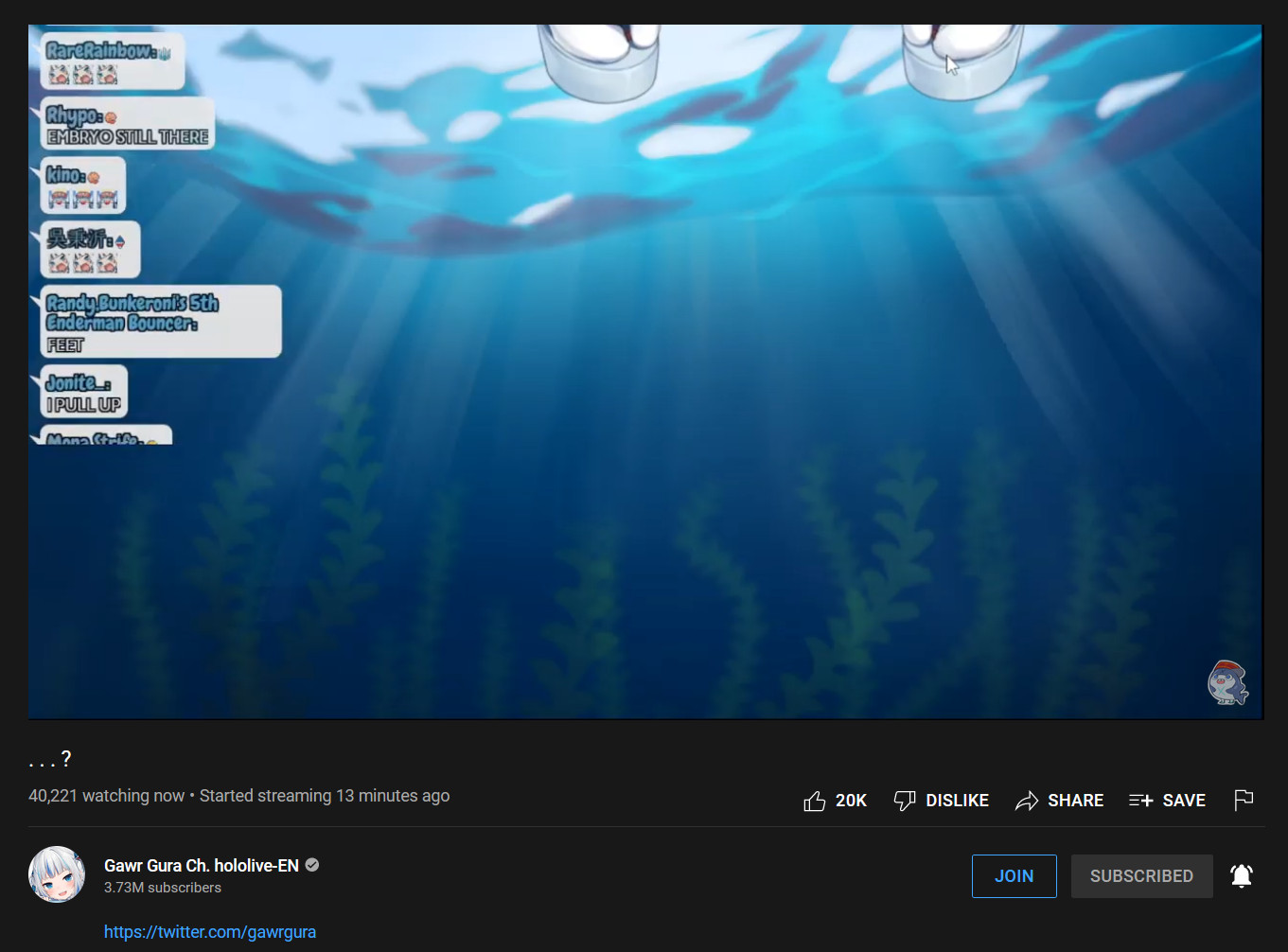Viewport: 1288px width, 952px height.
Task: Click RareRainbow's chat message
Action: pyautogui.click(x=113, y=62)
